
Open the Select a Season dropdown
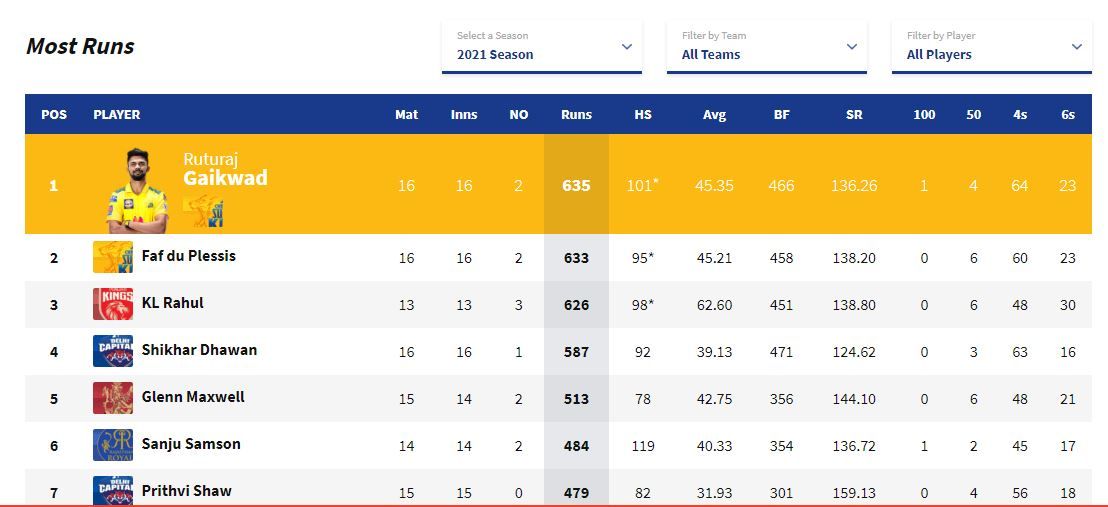541,46
